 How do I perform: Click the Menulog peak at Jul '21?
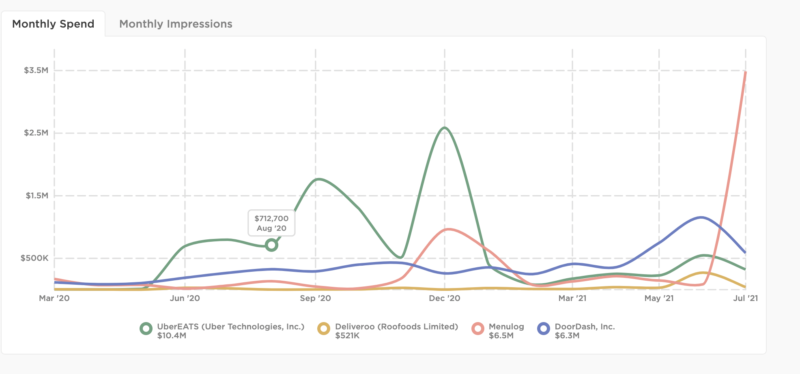tap(745, 72)
